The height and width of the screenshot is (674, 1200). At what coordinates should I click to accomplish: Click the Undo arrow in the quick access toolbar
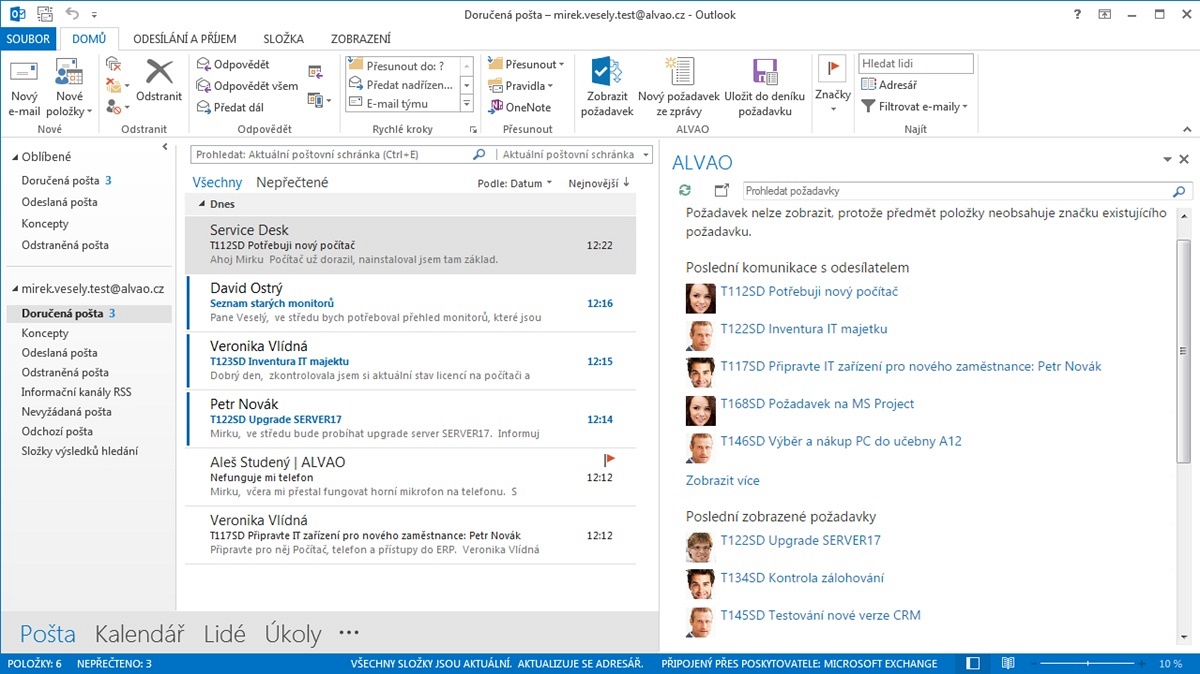coord(72,15)
